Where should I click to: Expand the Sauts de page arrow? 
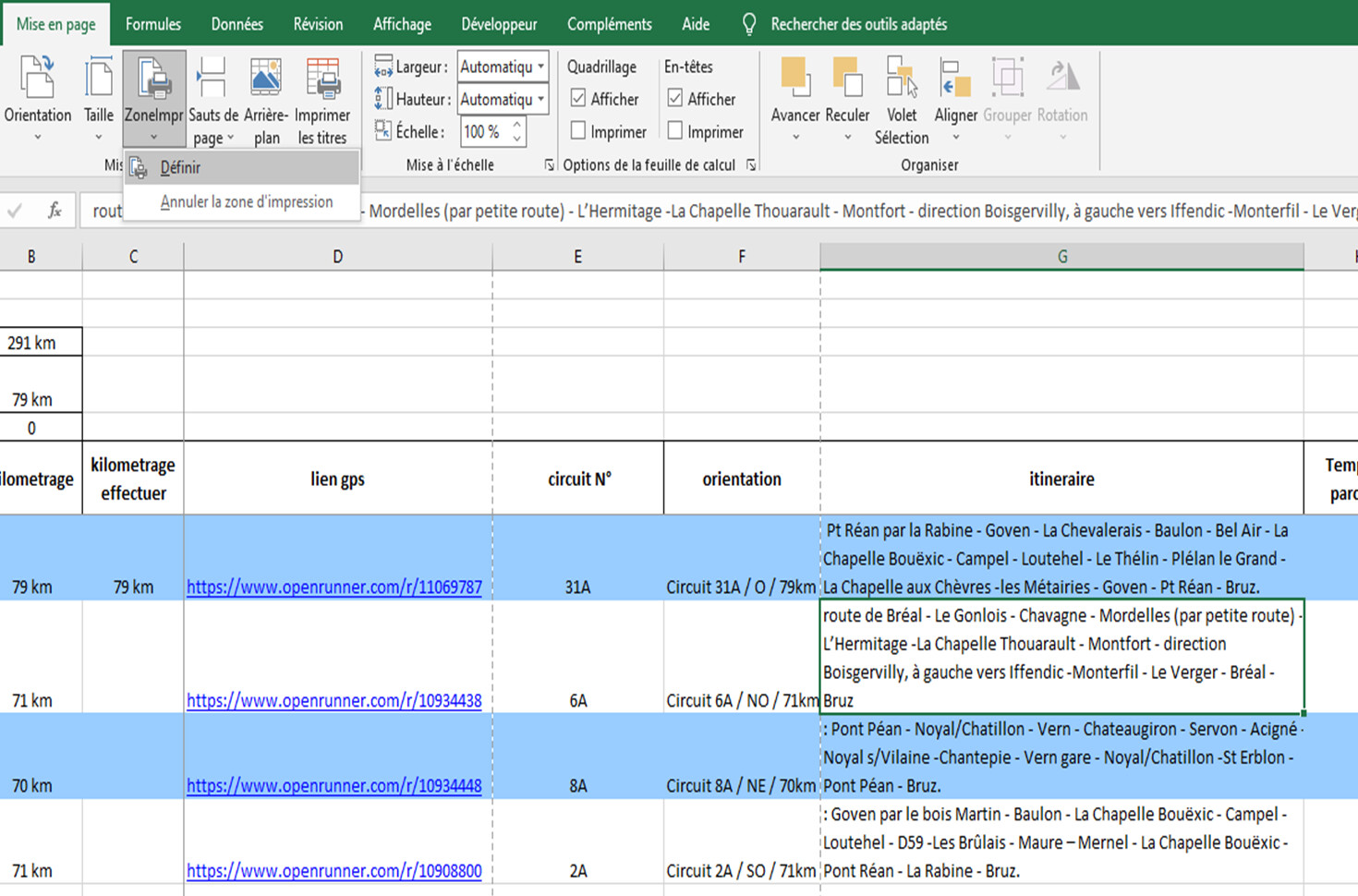pyautogui.click(x=230, y=138)
